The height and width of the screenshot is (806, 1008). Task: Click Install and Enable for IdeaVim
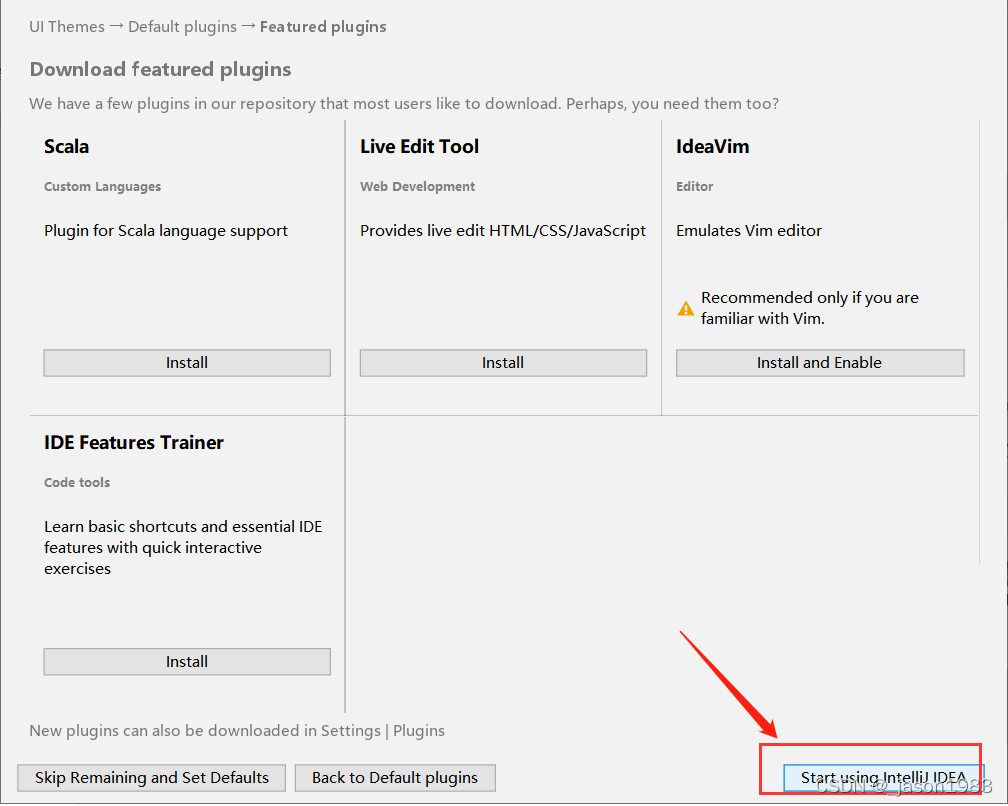pos(820,363)
